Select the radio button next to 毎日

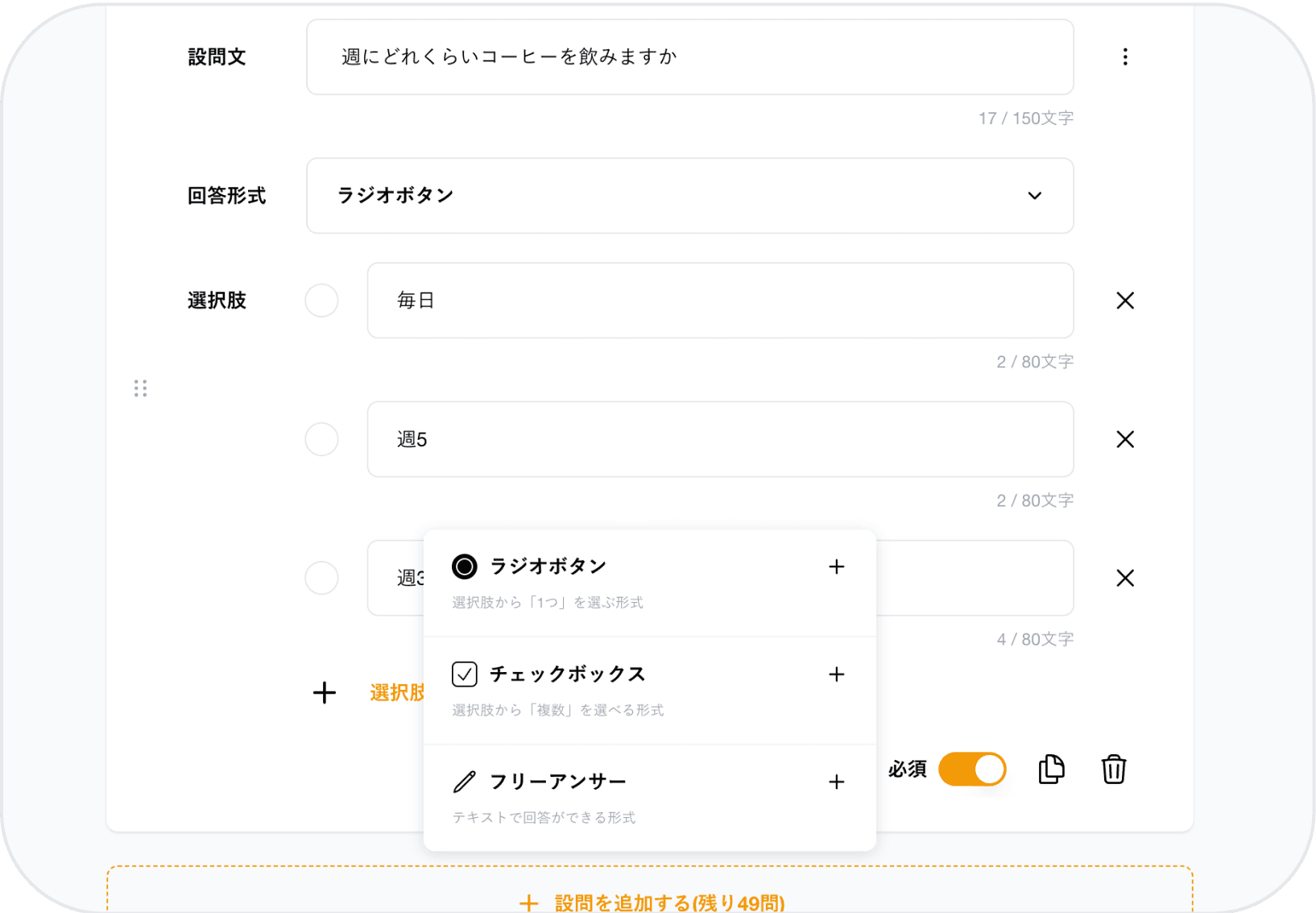(321, 301)
